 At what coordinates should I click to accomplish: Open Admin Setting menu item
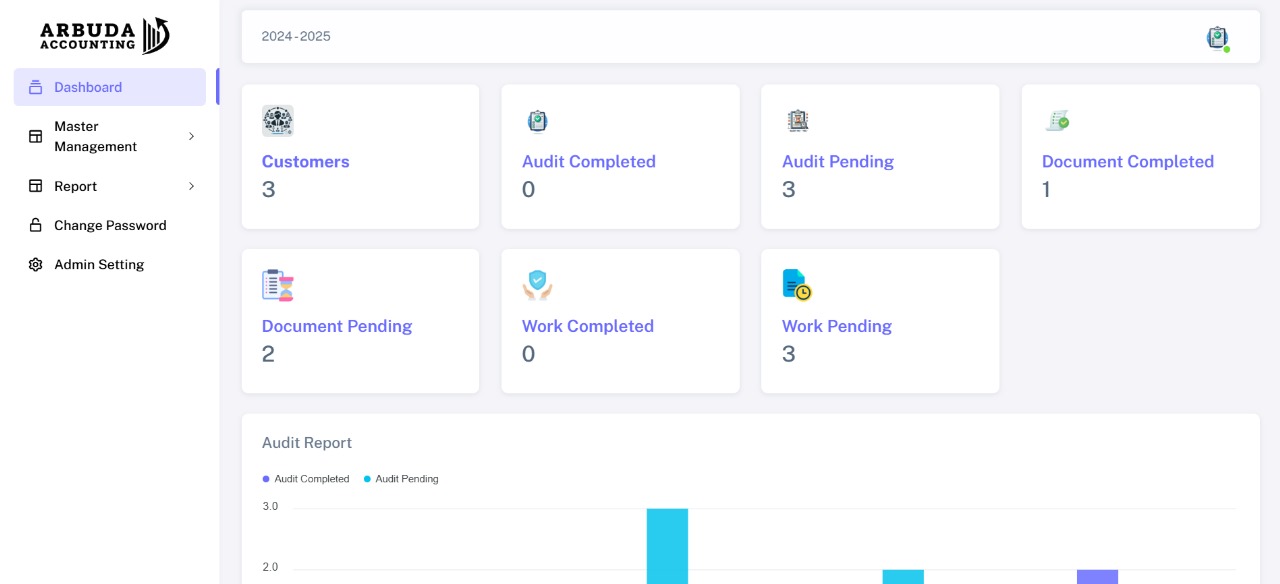click(99, 264)
